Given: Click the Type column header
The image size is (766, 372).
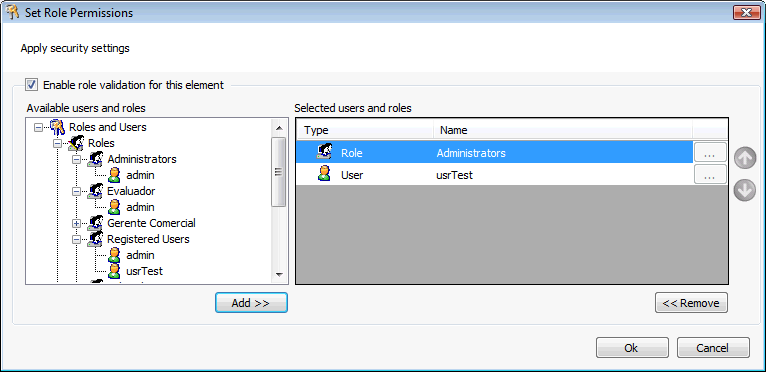Looking at the screenshot, I should [365, 130].
